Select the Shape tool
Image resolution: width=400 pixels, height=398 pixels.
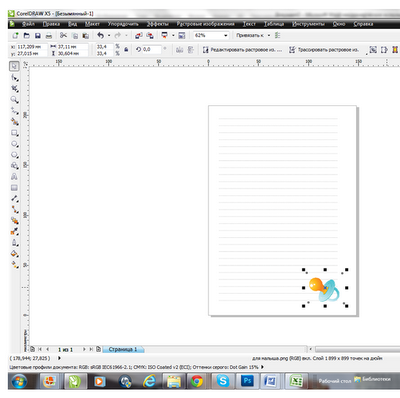[x=14, y=78]
